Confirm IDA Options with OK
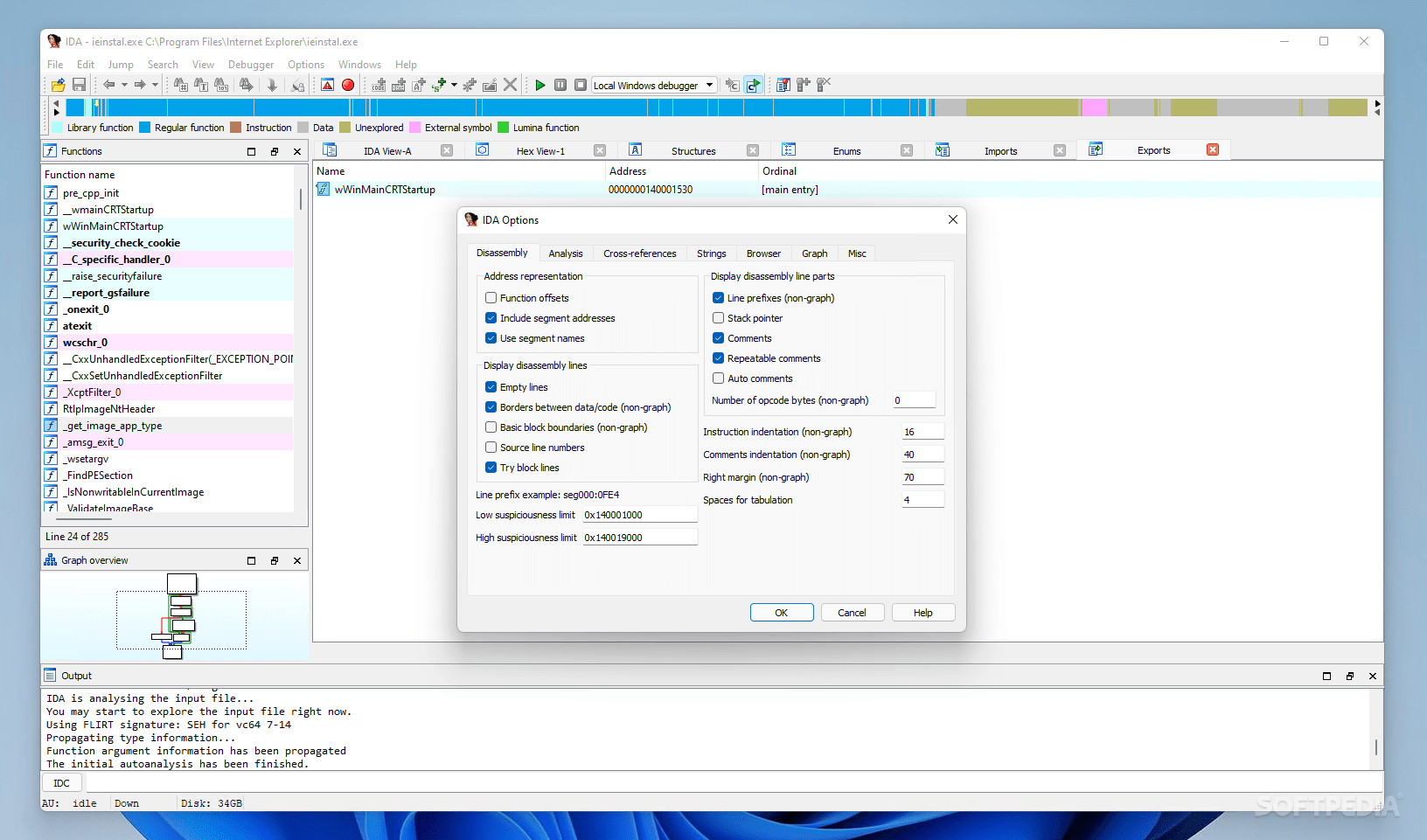This screenshot has height=840, width=1427. (x=782, y=613)
